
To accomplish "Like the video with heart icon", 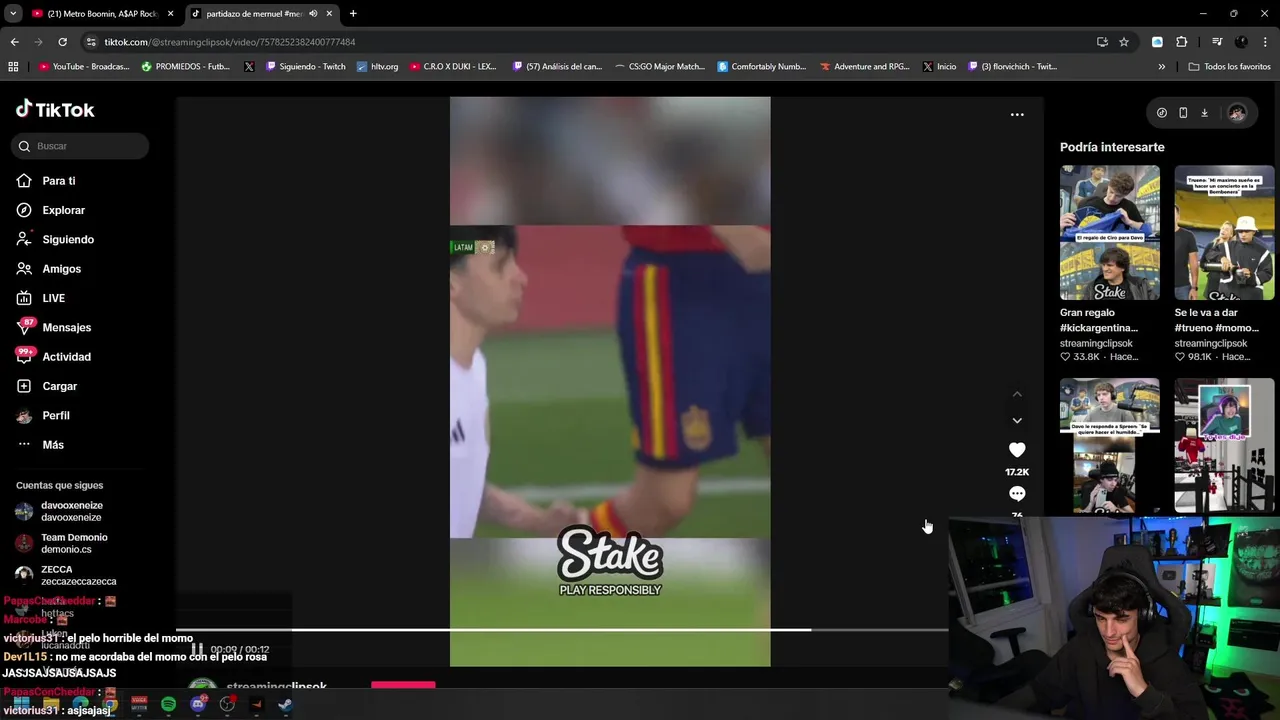I will (1017, 450).
